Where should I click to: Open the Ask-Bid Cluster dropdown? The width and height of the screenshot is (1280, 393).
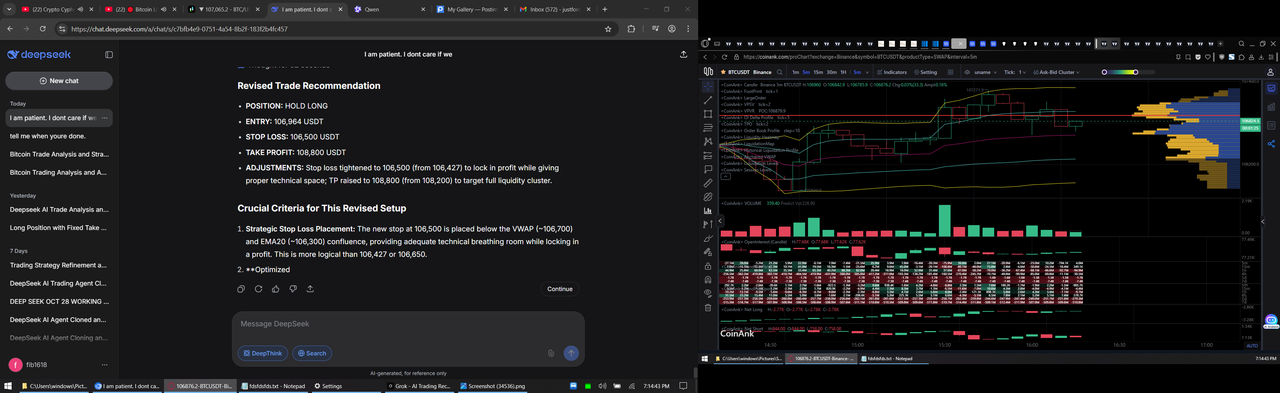tap(1056, 72)
